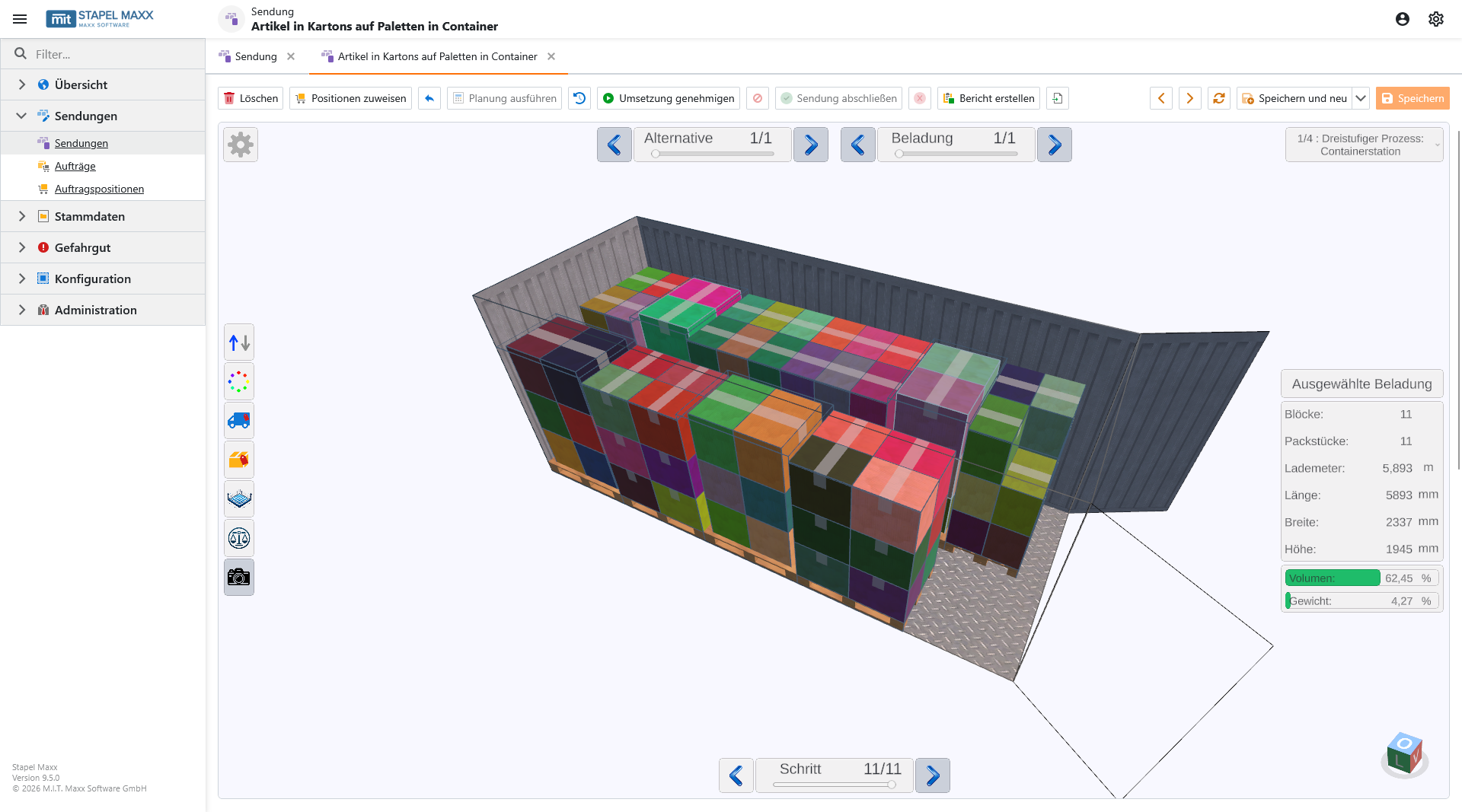Click the red X cancel icon
1462x812 pixels.
(x=920, y=98)
